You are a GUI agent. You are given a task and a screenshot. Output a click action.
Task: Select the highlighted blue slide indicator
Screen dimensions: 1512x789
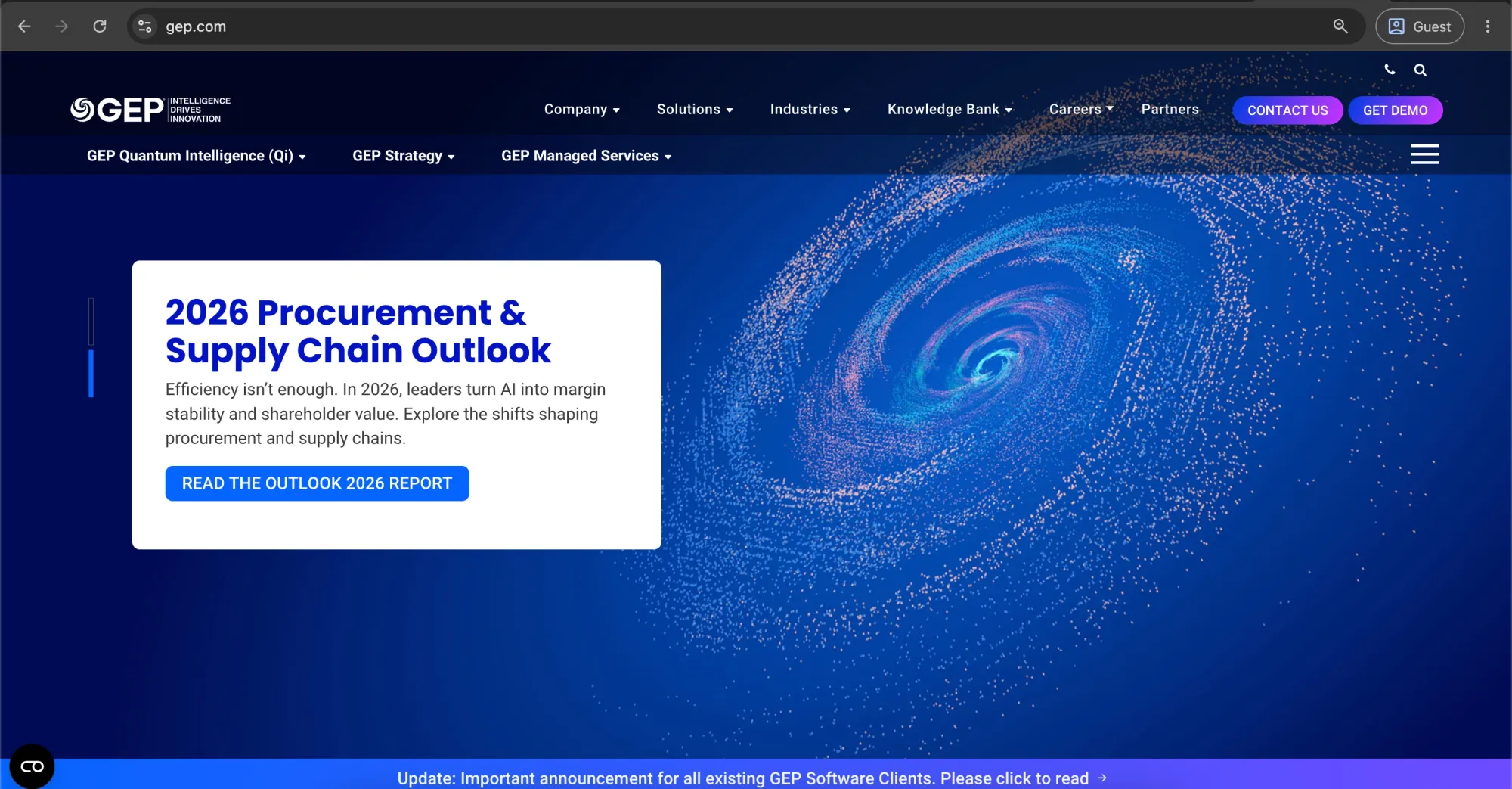[91, 373]
